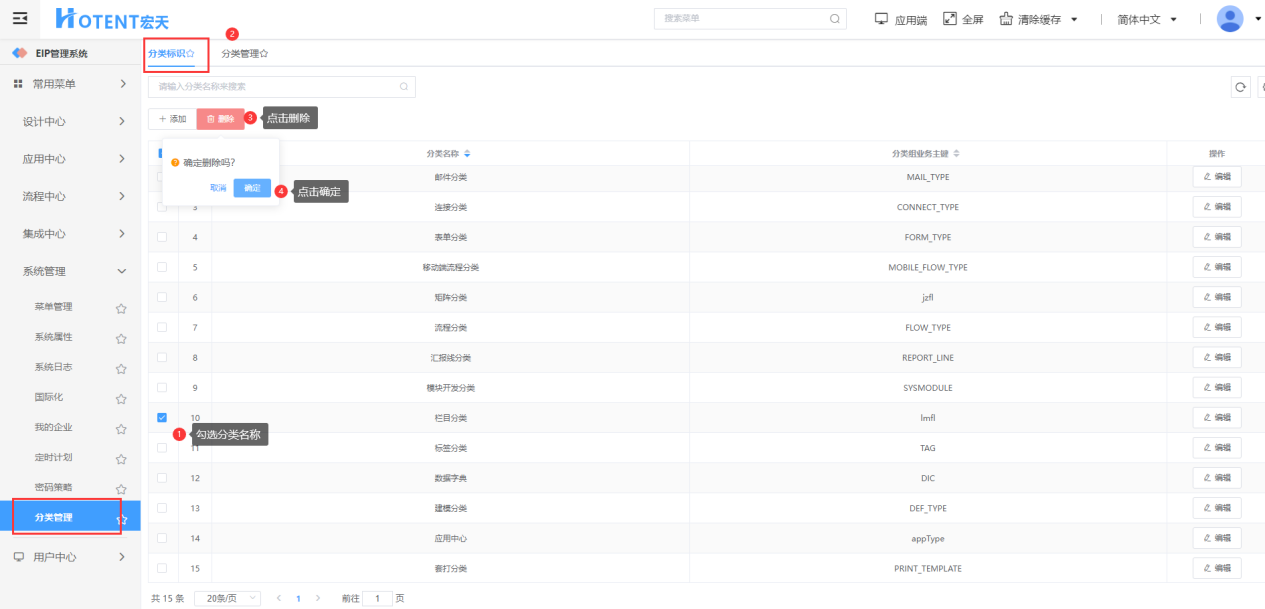Check the row 6 矩阵分类 checkbox
The height and width of the screenshot is (609, 1265).
coord(162,297)
